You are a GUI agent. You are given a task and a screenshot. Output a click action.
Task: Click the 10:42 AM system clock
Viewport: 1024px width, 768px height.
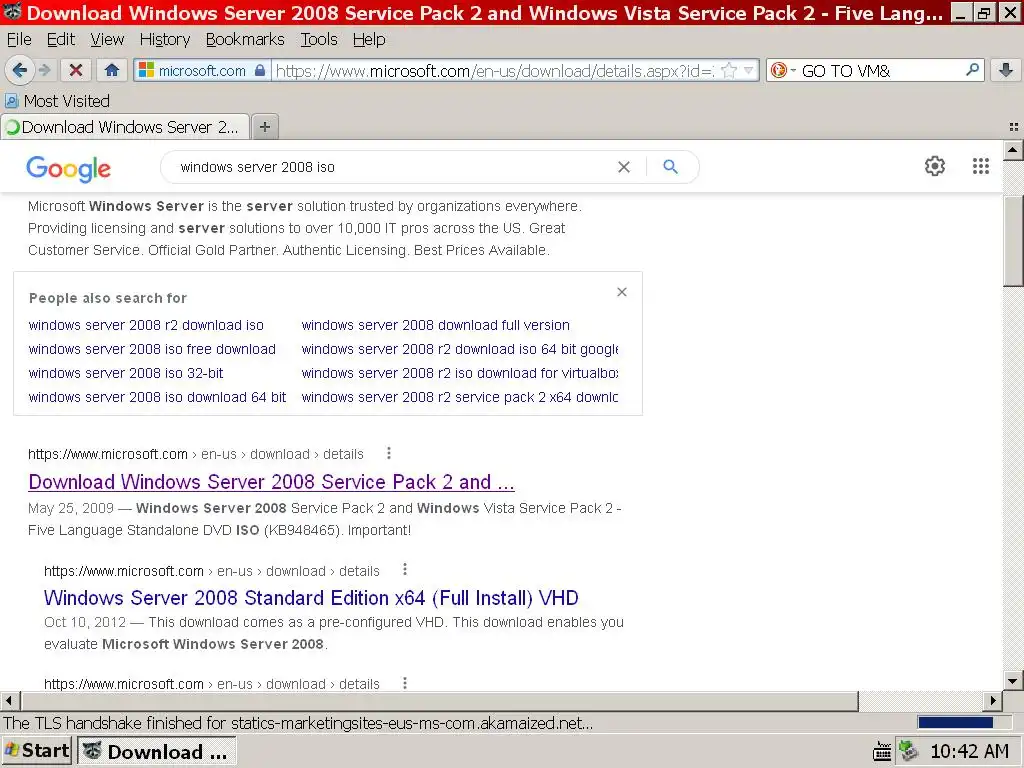tap(969, 752)
